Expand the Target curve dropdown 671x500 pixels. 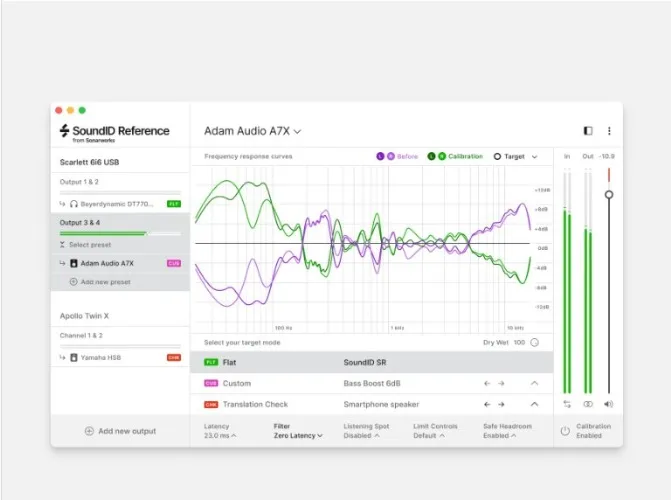click(x=534, y=157)
